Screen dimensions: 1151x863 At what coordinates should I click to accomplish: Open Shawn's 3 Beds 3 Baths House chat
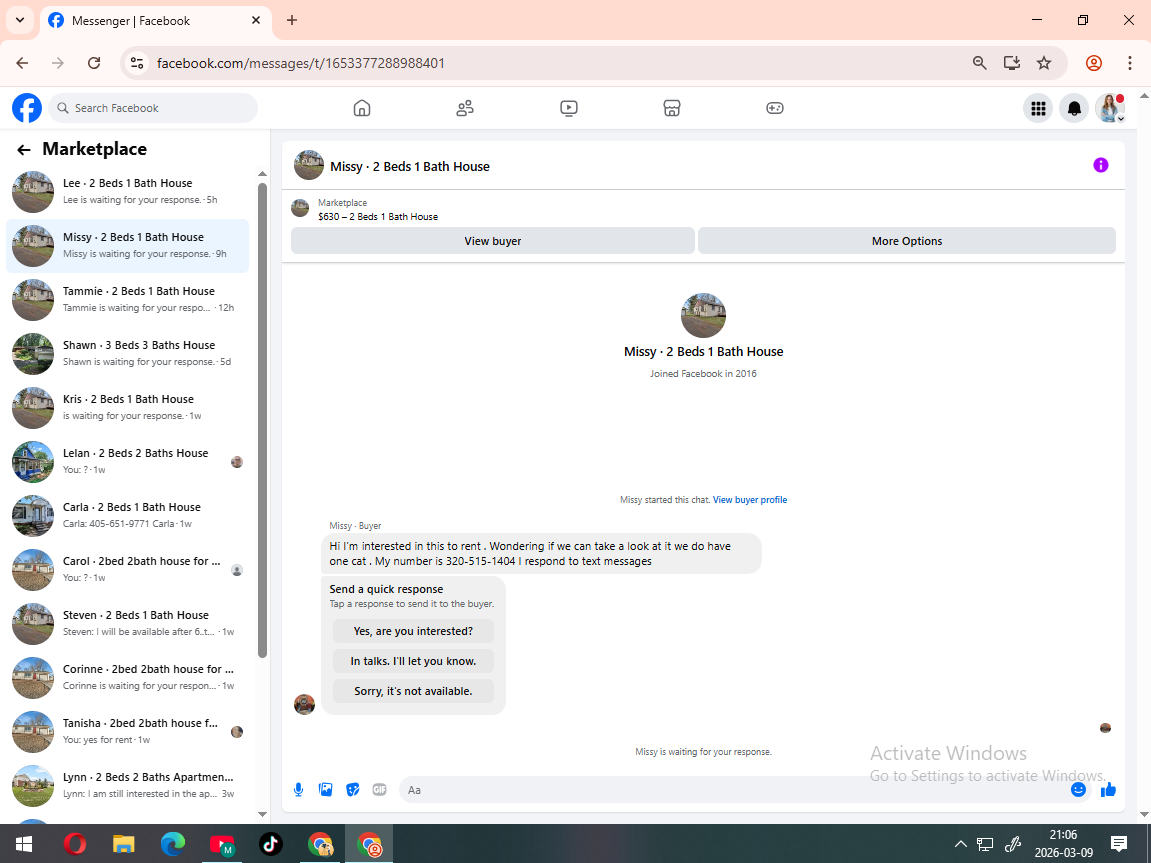tap(128, 354)
